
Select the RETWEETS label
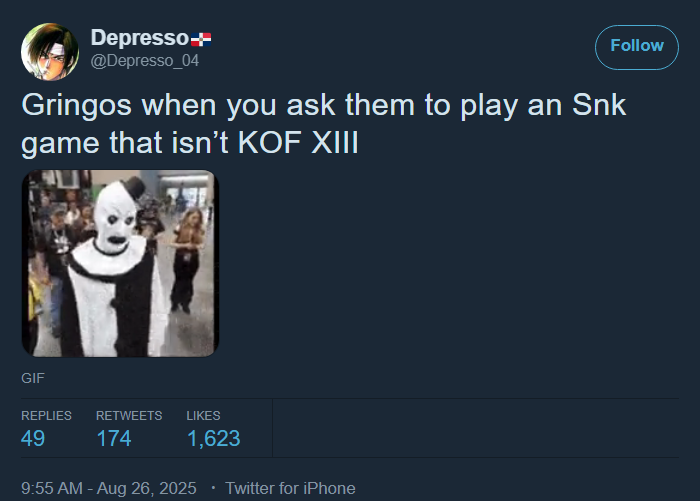coord(129,416)
